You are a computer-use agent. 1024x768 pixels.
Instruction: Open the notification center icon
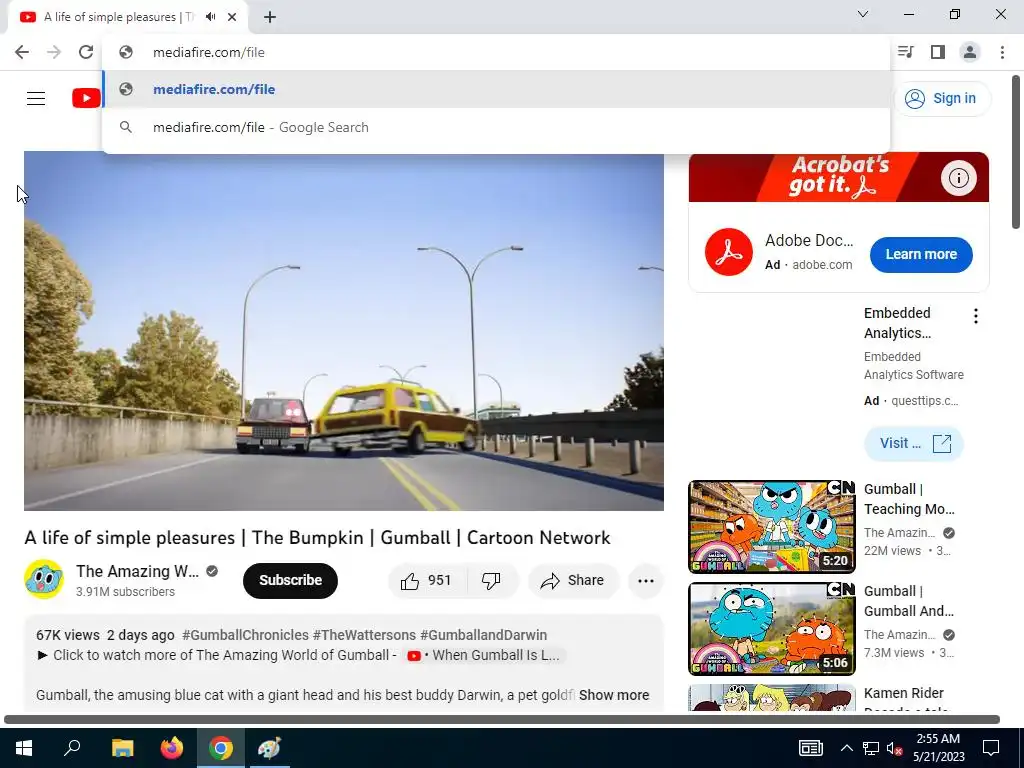[991, 748]
